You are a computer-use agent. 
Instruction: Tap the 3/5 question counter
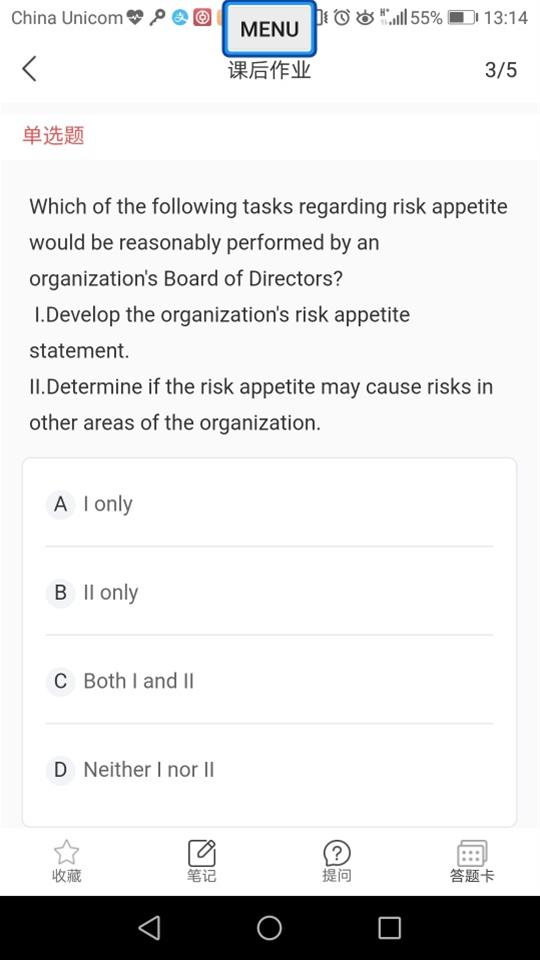pyautogui.click(x=501, y=70)
